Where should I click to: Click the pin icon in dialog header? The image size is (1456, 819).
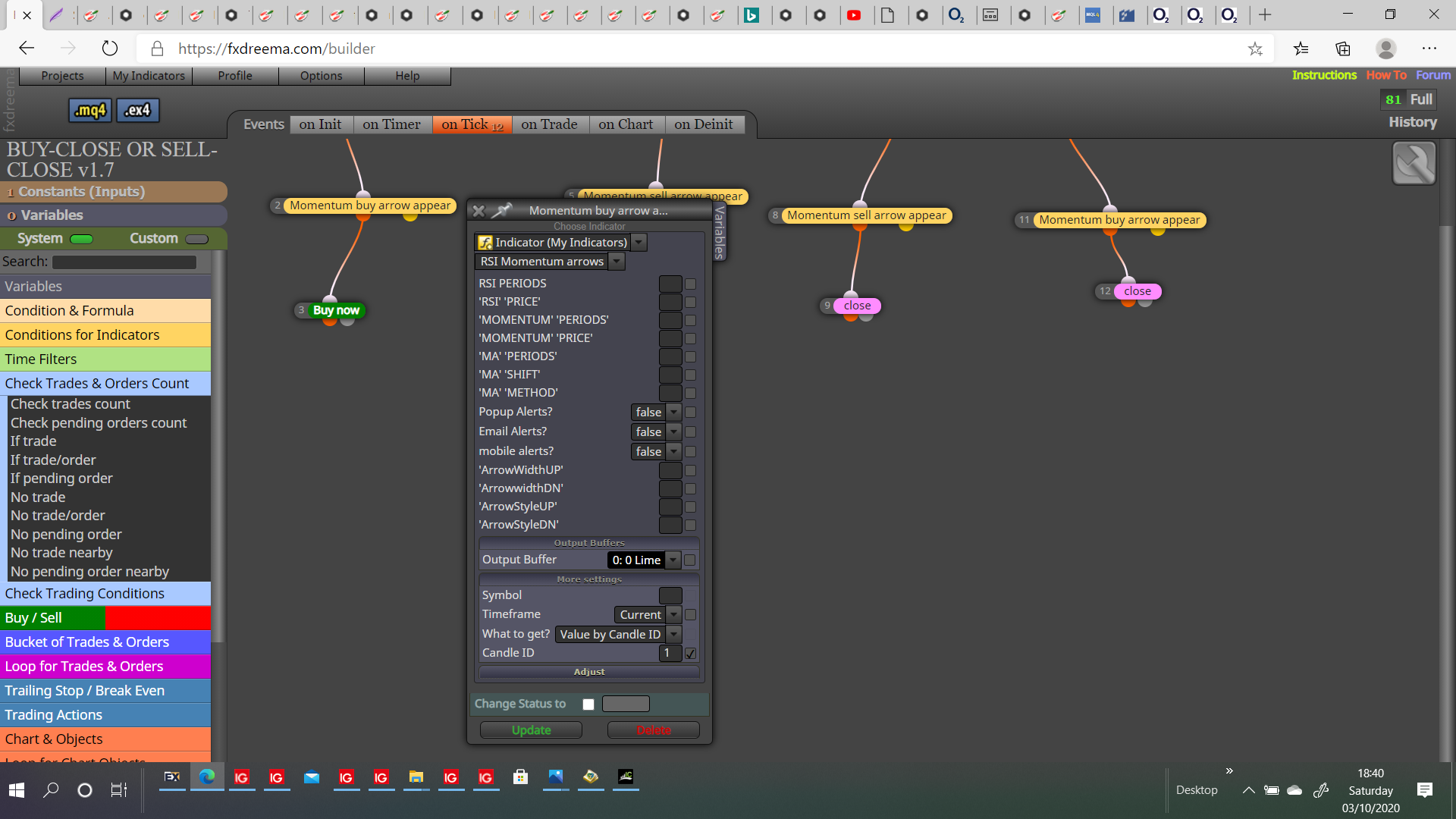(x=502, y=210)
